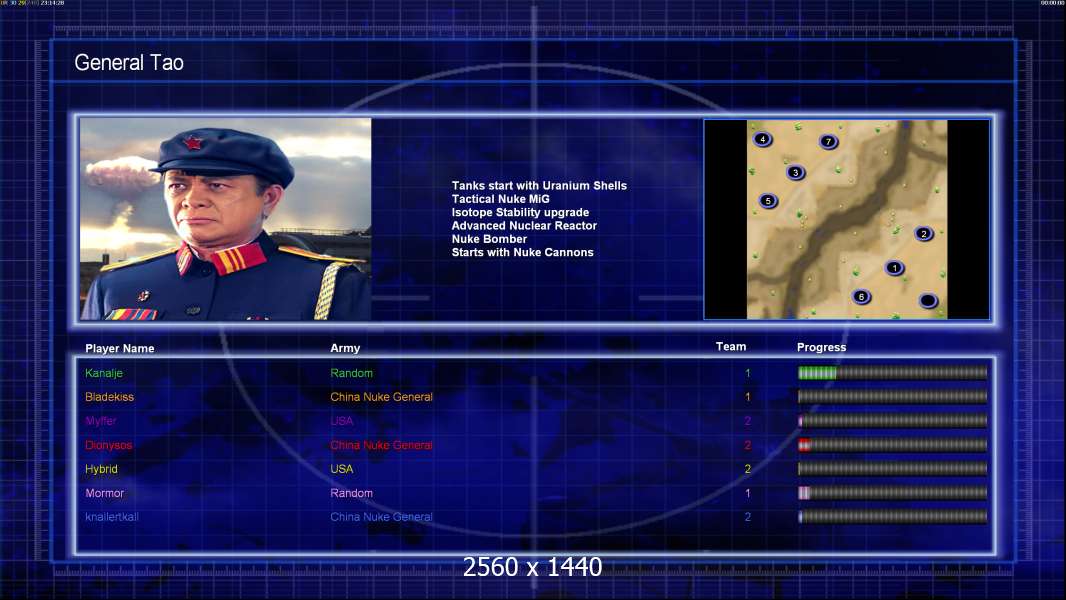Viewport: 1066px width, 600px height.
Task: Click the "Progress" column header
Action: point(821,347)
